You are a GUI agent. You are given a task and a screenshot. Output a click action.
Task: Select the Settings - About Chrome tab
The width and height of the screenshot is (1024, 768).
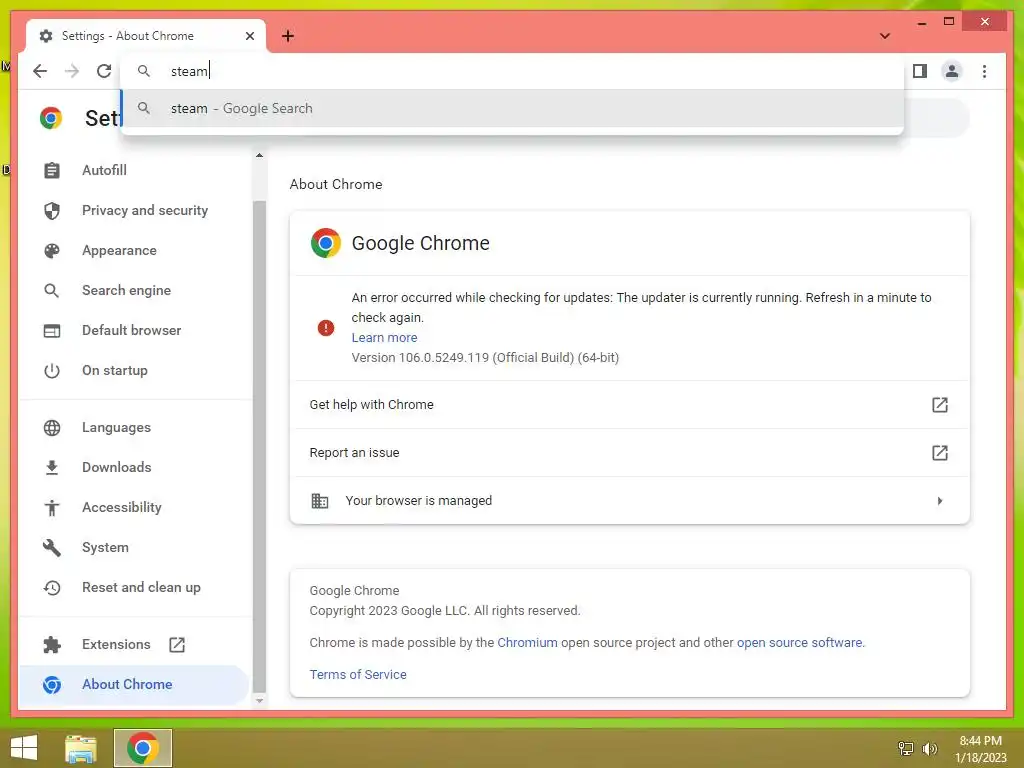(x=146, y=36)
